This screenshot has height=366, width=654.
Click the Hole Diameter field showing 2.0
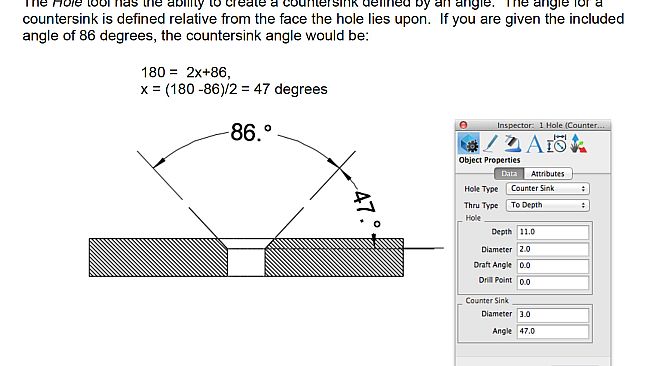coord(553,249)
